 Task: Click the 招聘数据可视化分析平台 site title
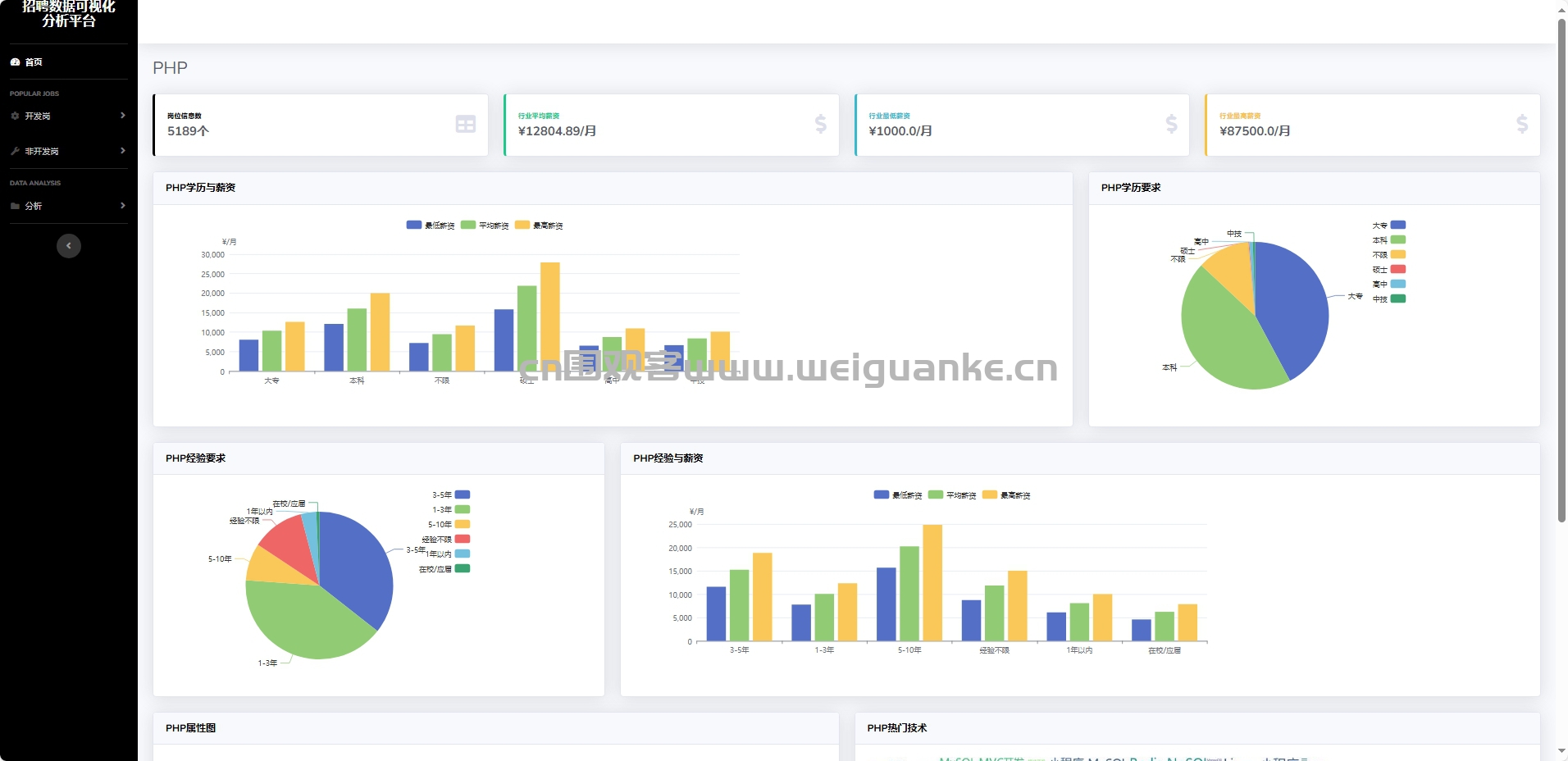point(69,13)
